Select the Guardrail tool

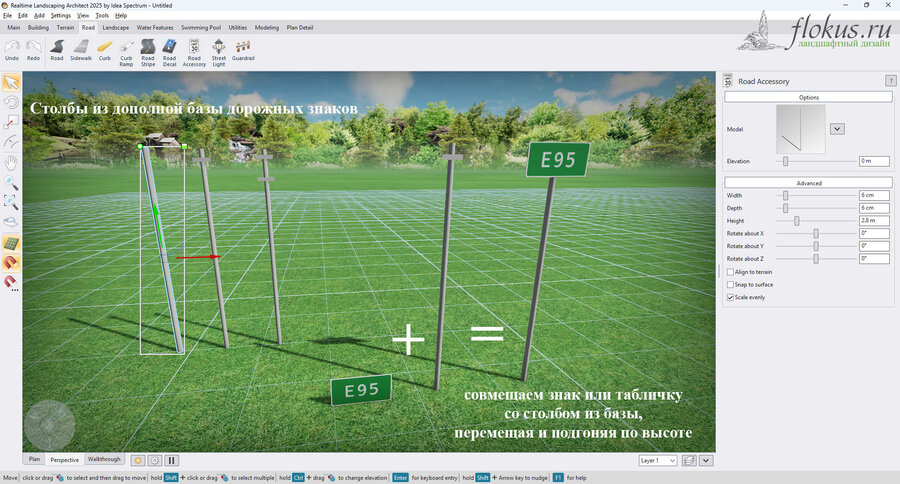pos(243,51)
